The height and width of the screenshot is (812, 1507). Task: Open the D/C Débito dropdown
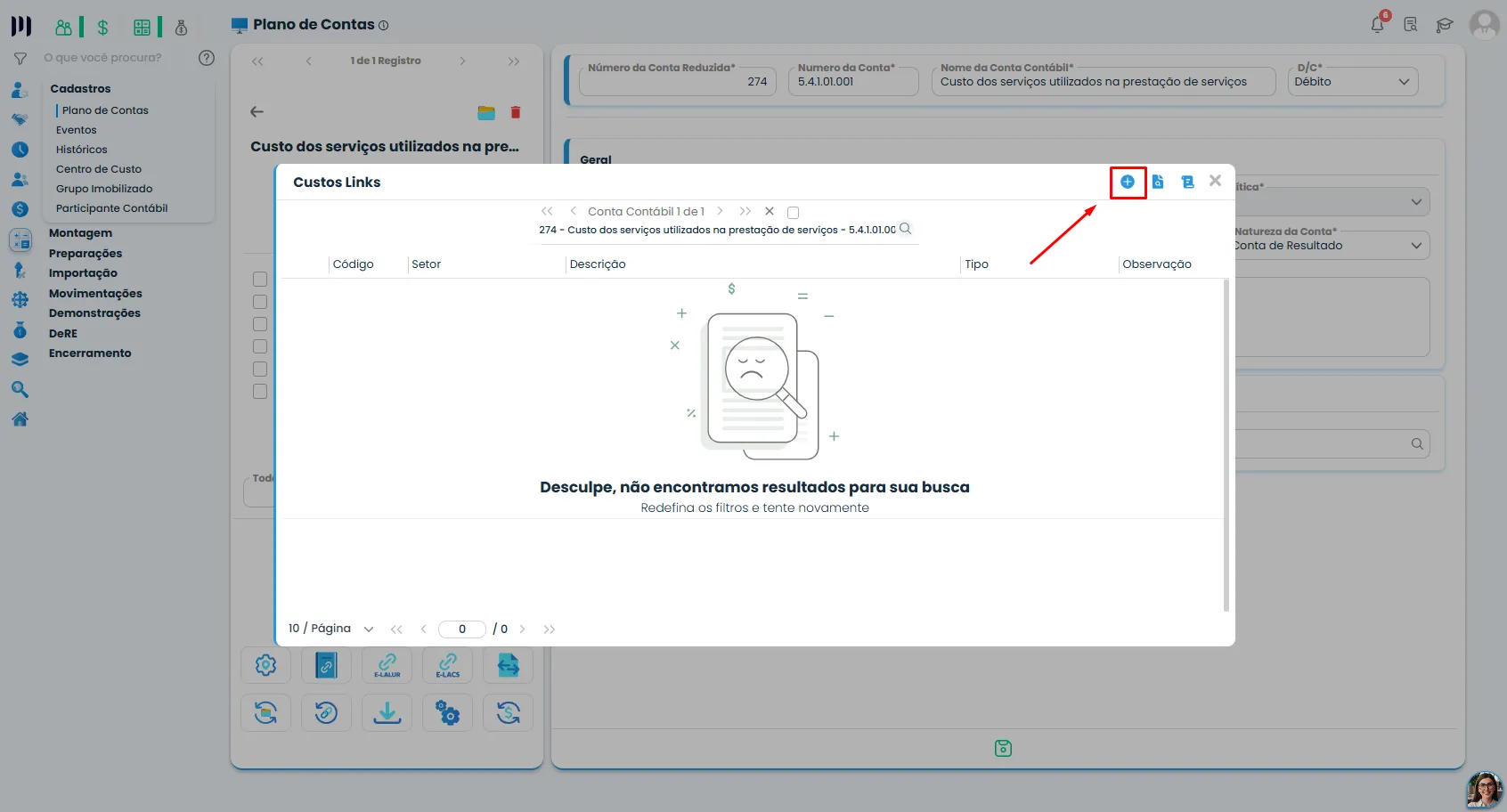[1353, 81]
